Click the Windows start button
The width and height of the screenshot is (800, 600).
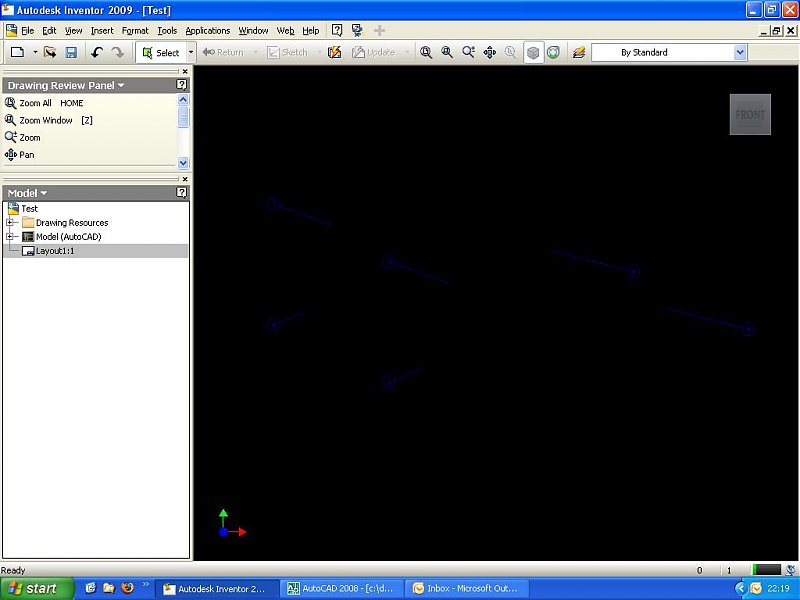pyautogui.click(x=37, y=588)
